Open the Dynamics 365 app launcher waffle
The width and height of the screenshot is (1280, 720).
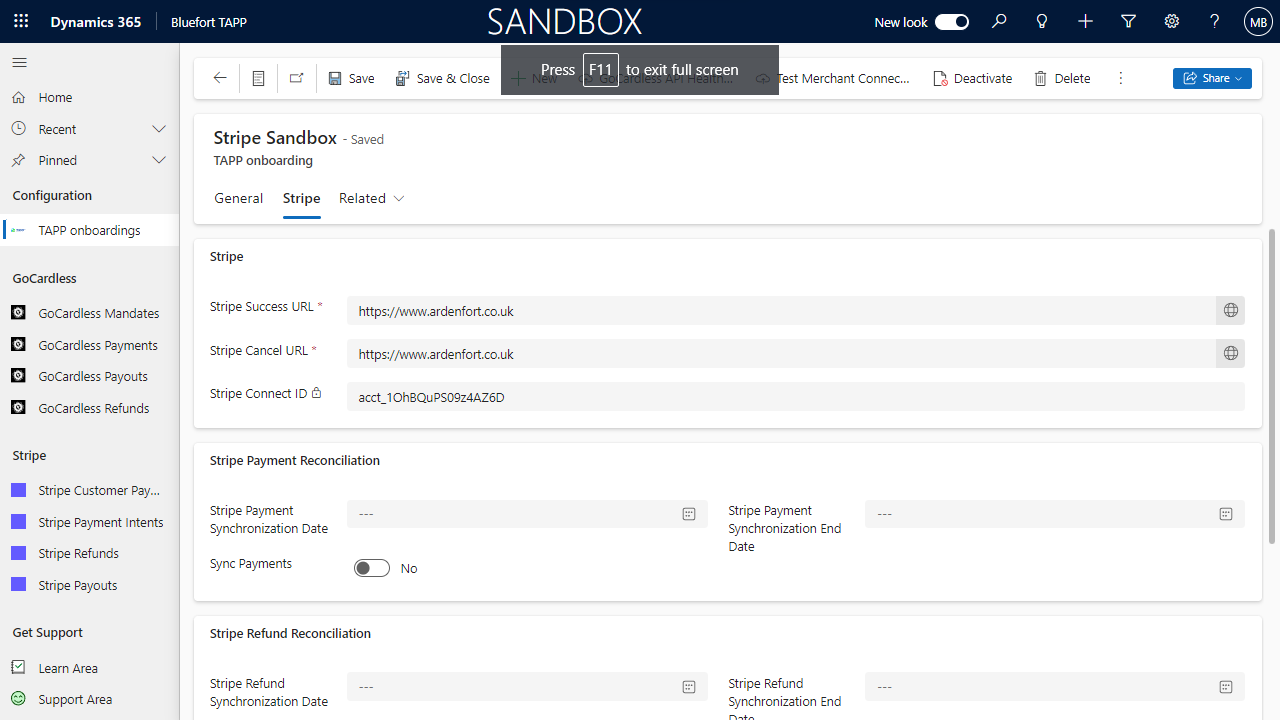pos(21,21)
